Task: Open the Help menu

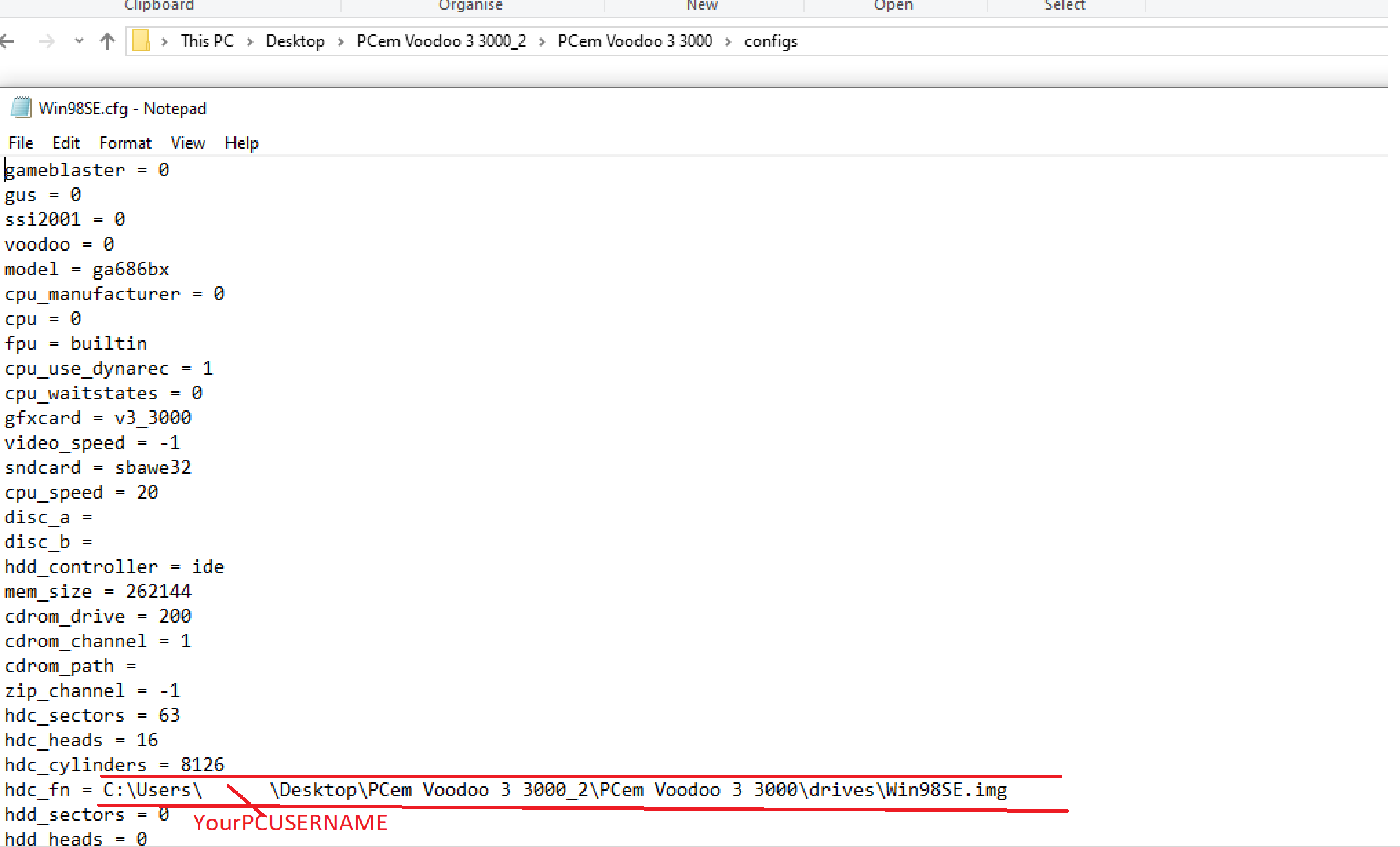Action: [241, 143]
